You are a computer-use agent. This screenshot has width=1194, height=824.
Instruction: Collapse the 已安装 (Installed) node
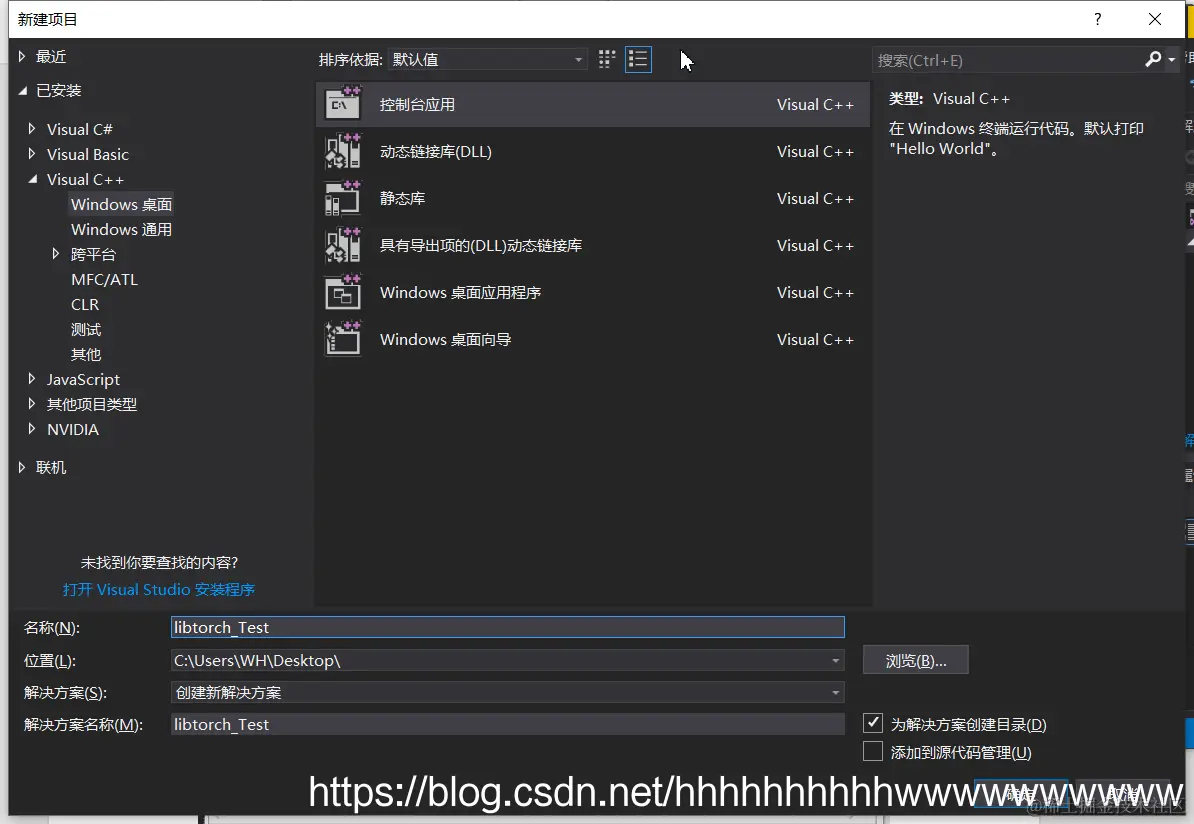23,91
